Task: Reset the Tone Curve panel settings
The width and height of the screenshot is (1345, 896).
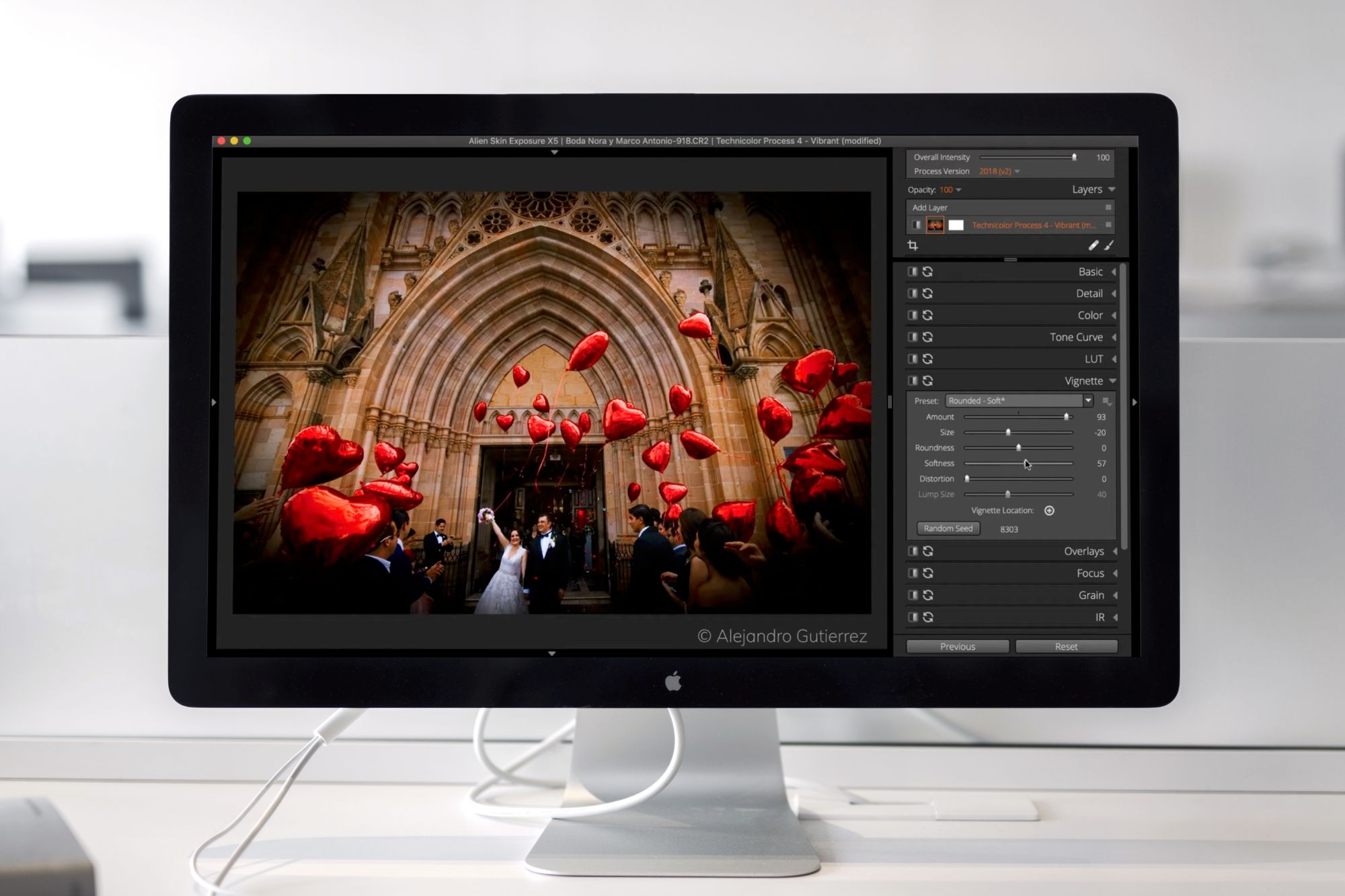Action: coord(927,337)
